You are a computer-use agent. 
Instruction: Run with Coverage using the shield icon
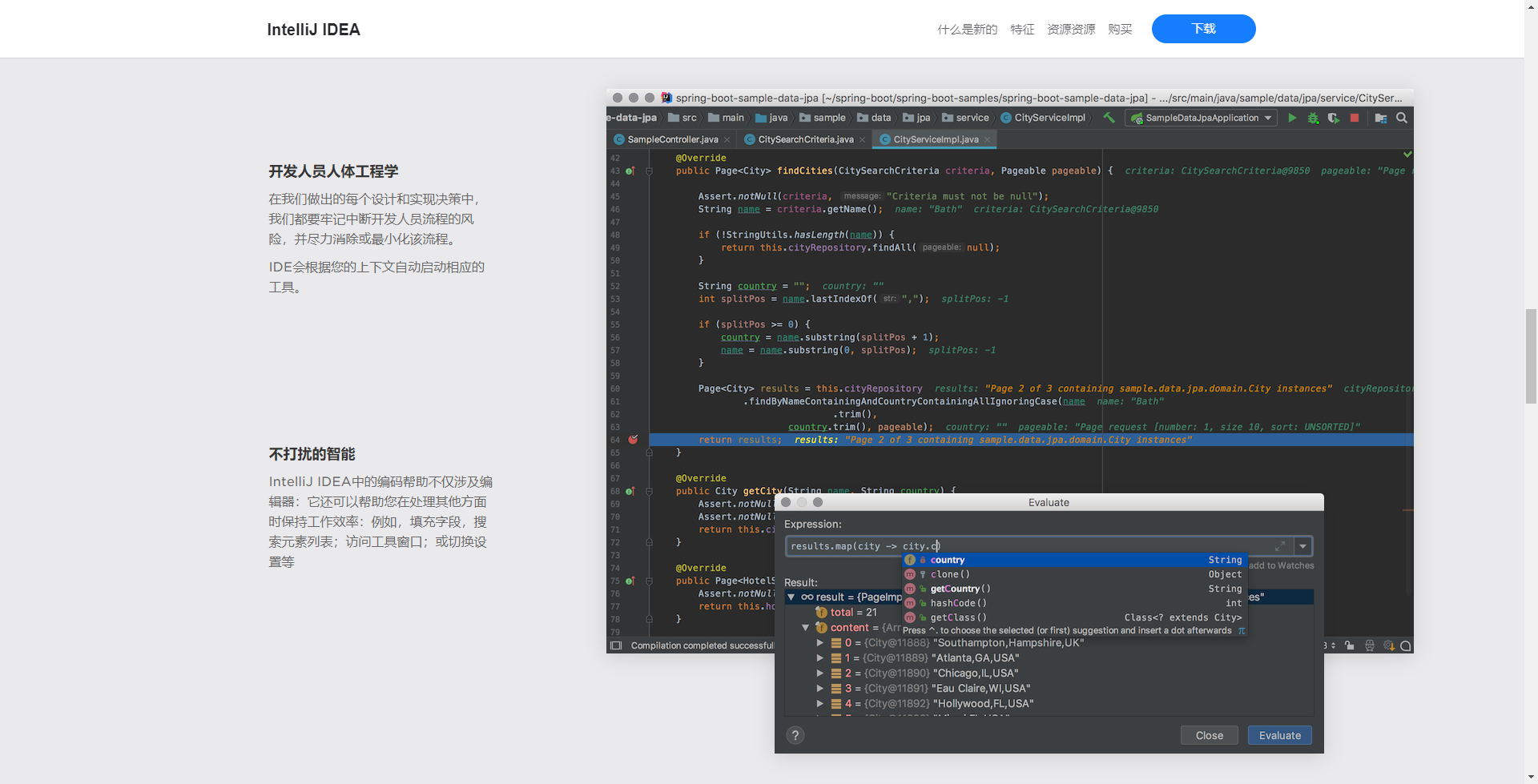tap(1333, 118)
